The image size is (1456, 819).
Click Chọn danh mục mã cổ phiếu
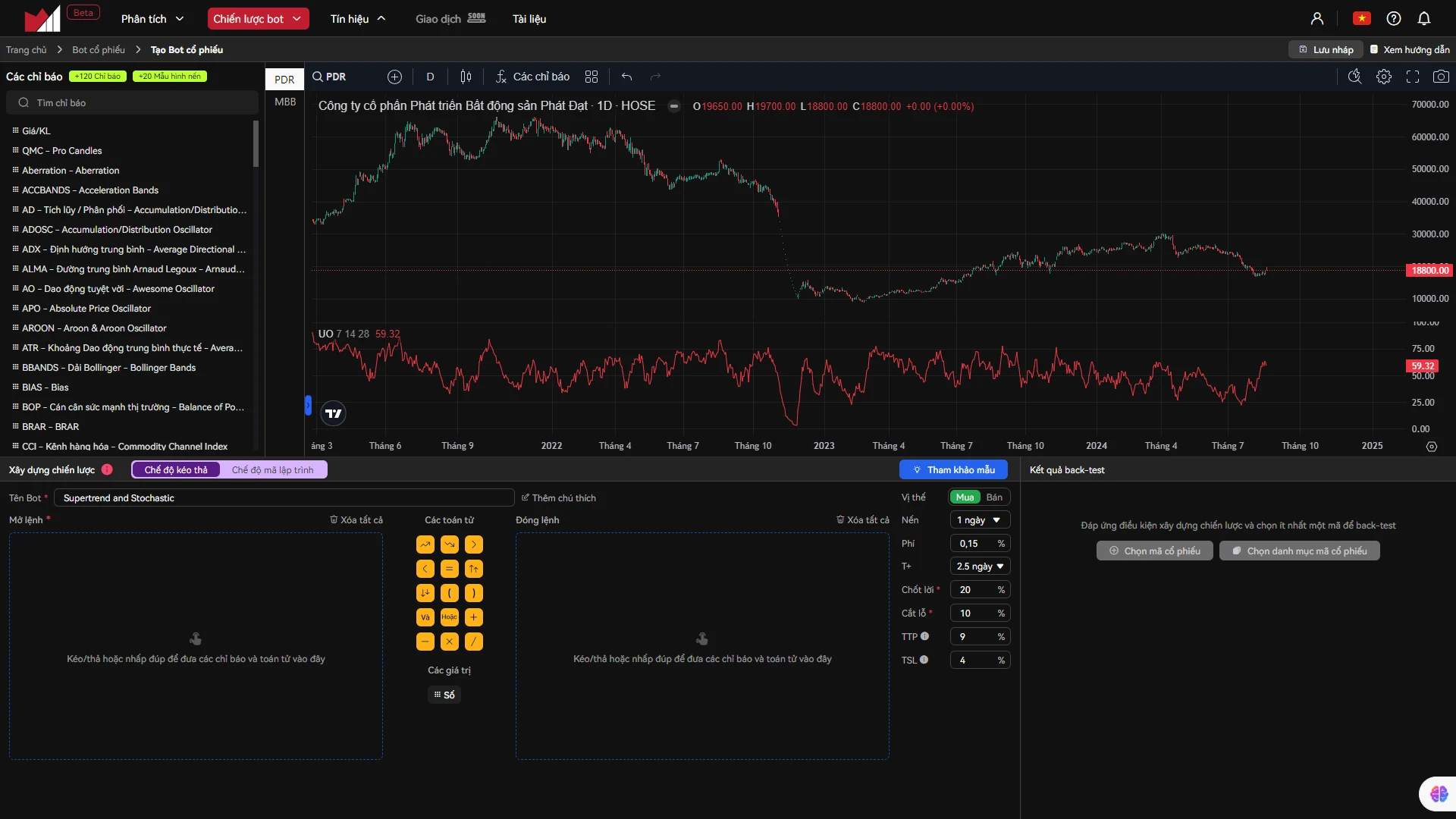coord(1299,551)
